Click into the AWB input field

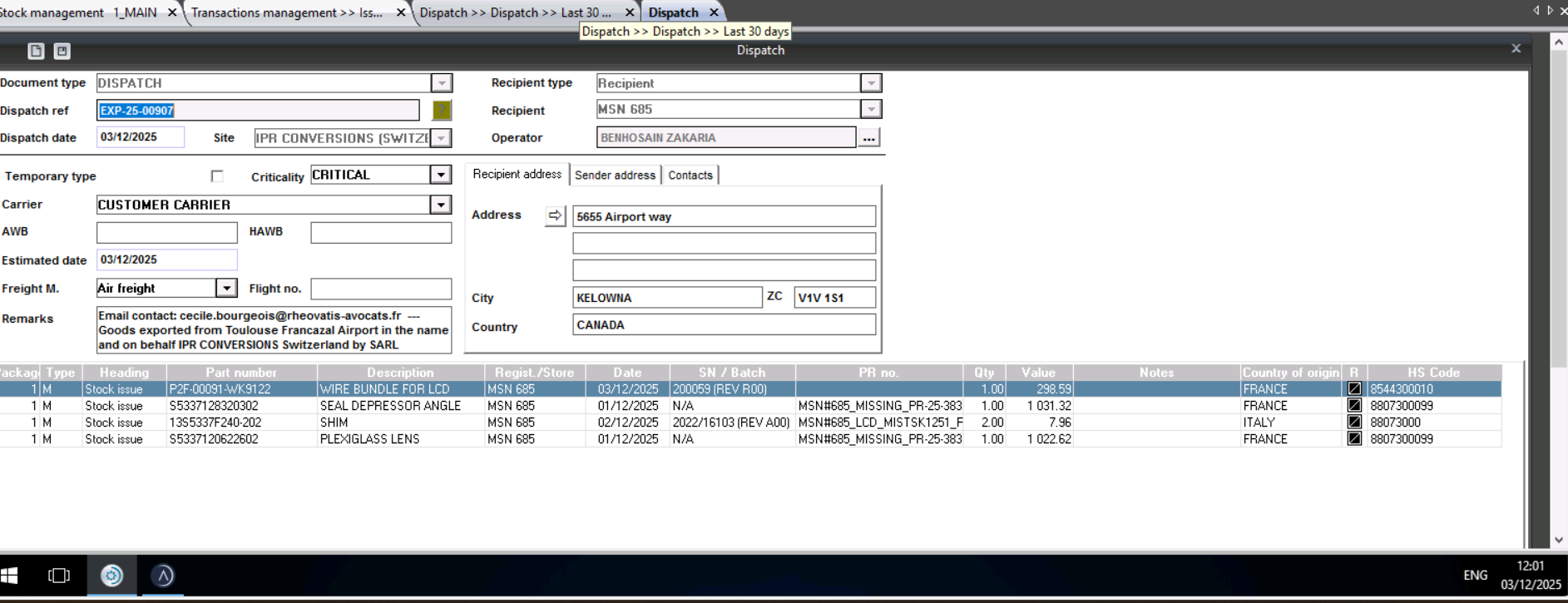[166, 232]
